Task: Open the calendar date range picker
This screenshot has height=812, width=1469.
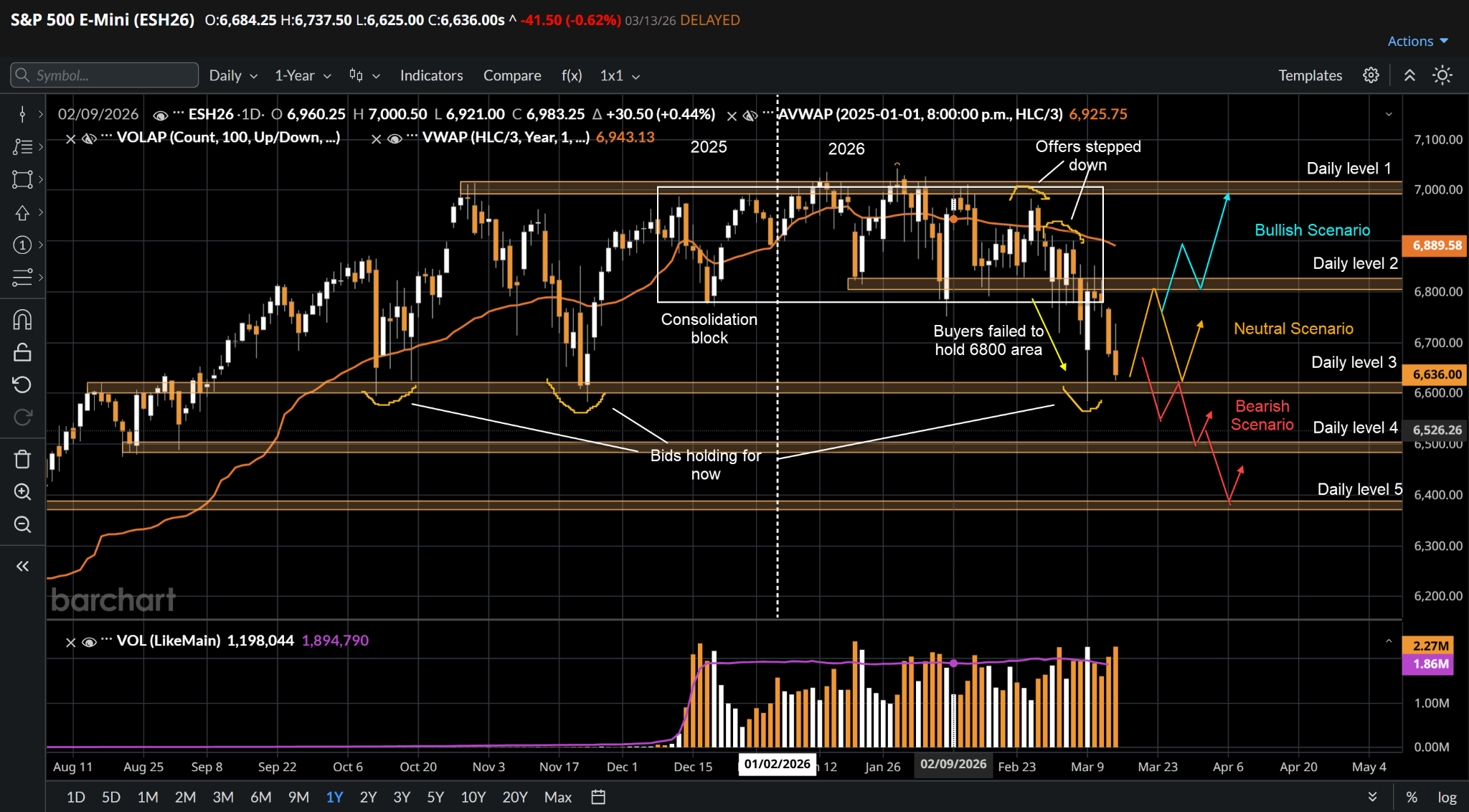Action: (598, 797)
